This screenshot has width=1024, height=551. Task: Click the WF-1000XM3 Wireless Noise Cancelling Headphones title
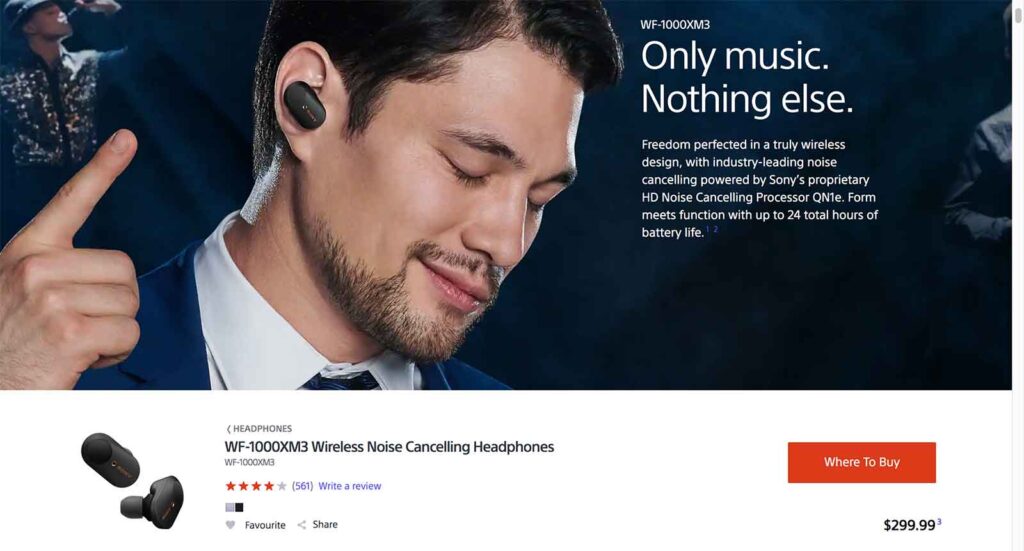[x=389, y=447]
